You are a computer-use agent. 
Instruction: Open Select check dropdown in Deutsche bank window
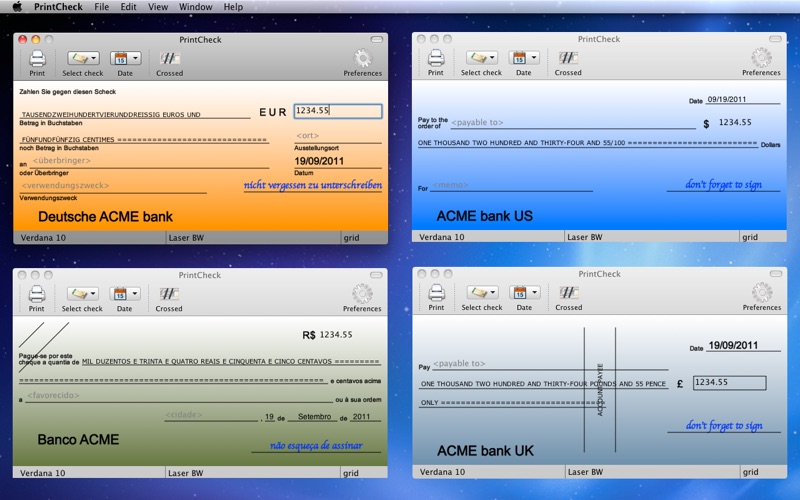[83, 59]
